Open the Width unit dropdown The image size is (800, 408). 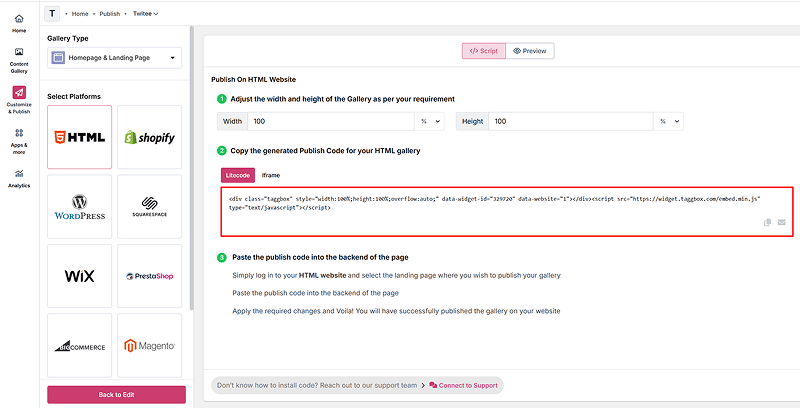point(430,121)
